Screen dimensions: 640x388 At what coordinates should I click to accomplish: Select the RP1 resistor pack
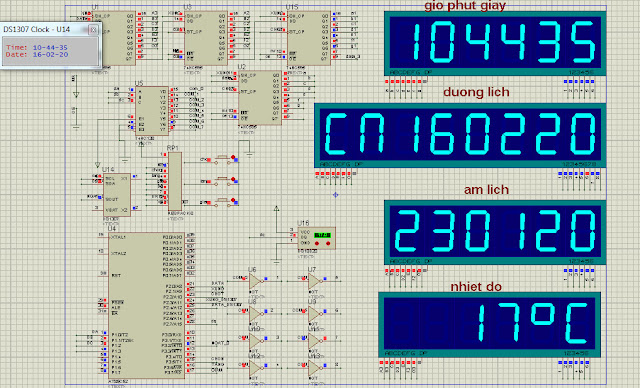tap(175, 182)
